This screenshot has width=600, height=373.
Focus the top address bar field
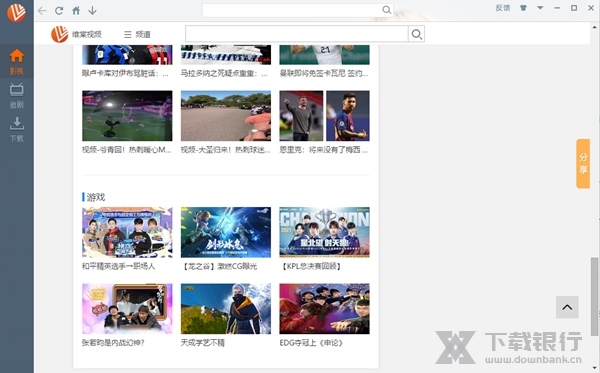pyautogui.click(x=293, y=10)
